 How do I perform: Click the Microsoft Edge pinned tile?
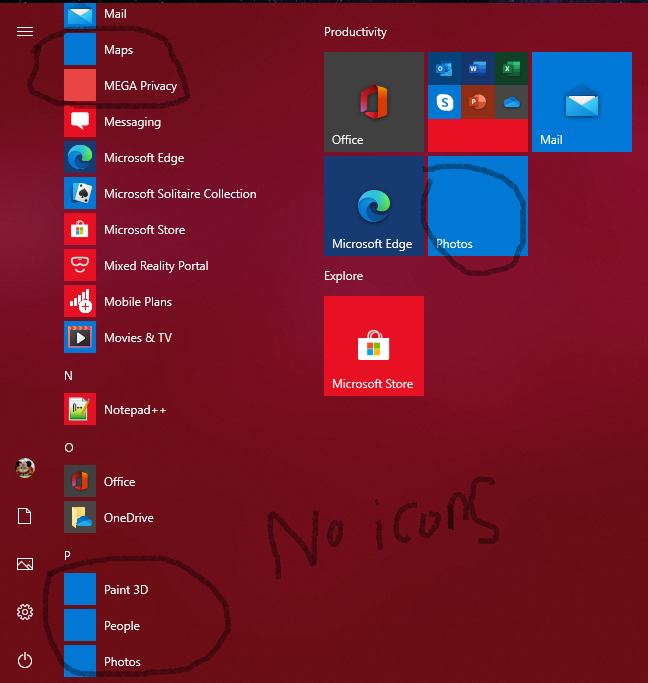click(374, 206)
